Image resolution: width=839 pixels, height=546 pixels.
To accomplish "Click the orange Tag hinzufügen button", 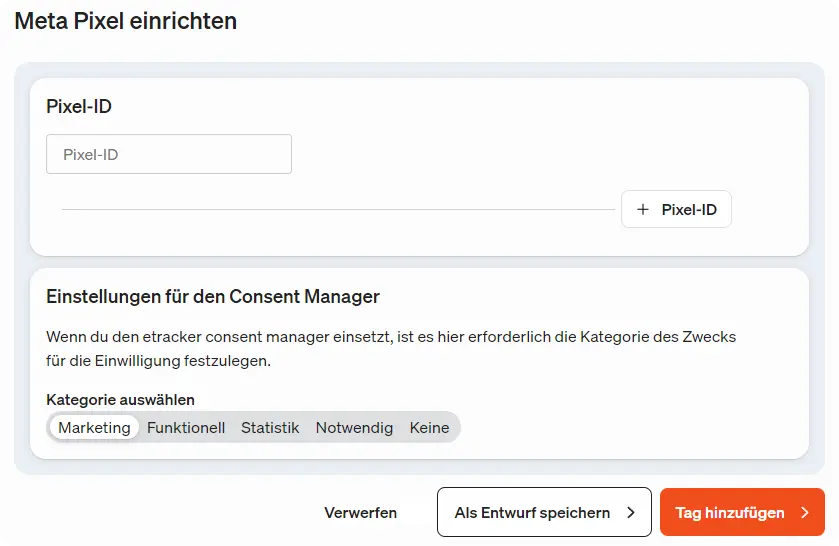I will click(742, 512).
